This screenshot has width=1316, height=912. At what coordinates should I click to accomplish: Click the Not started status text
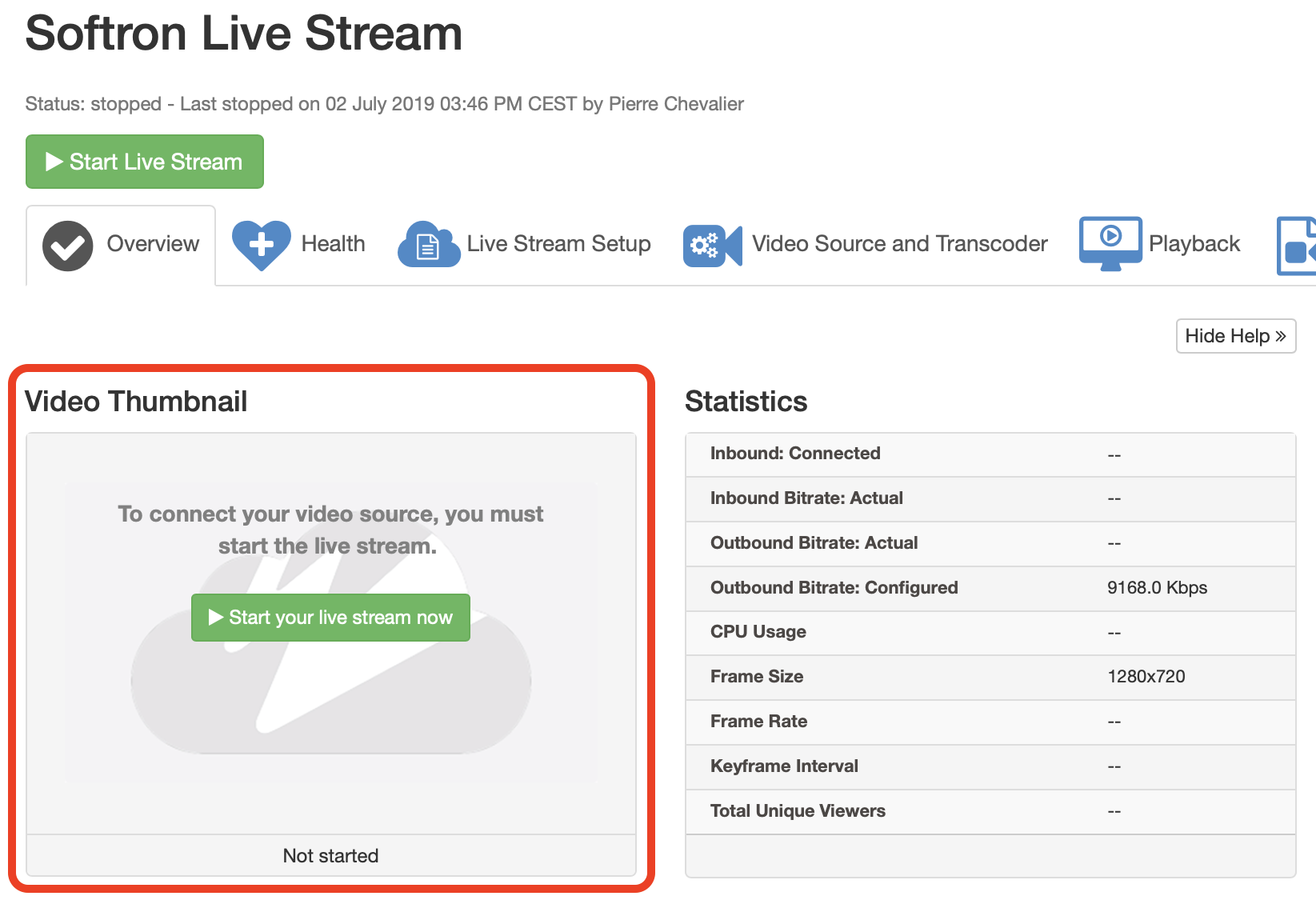click(330, 856)
